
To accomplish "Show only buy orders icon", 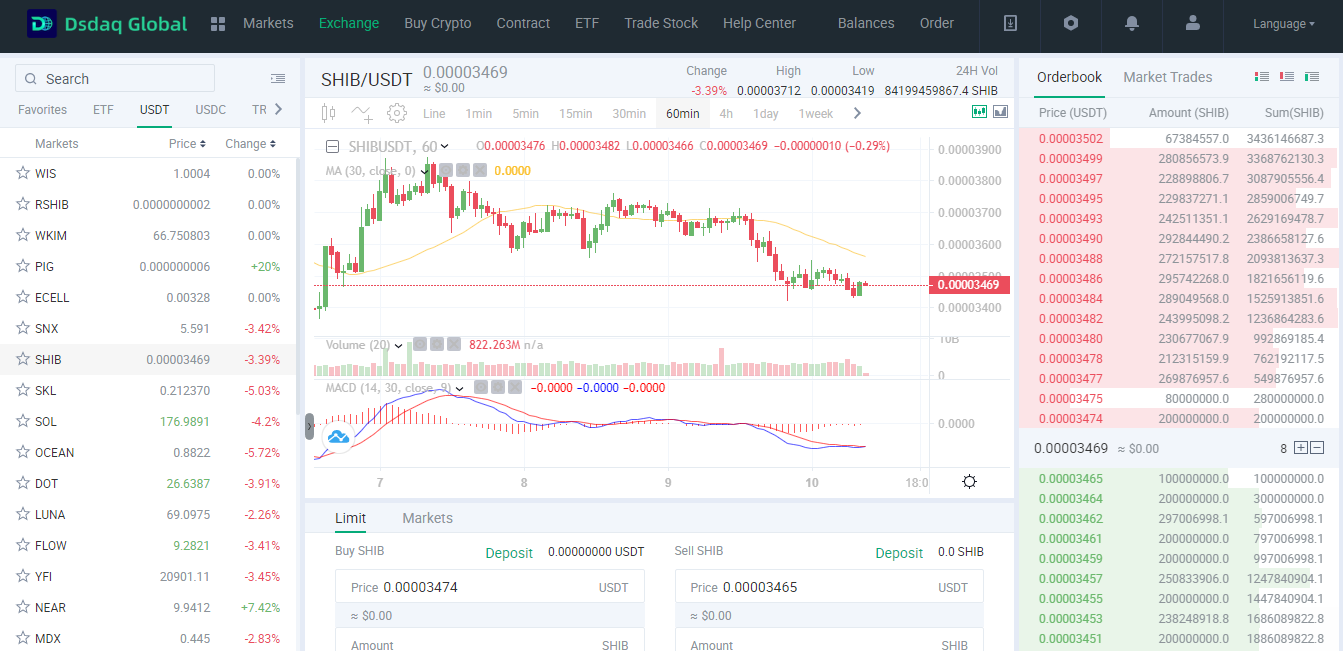I will tap(1312, 77).
